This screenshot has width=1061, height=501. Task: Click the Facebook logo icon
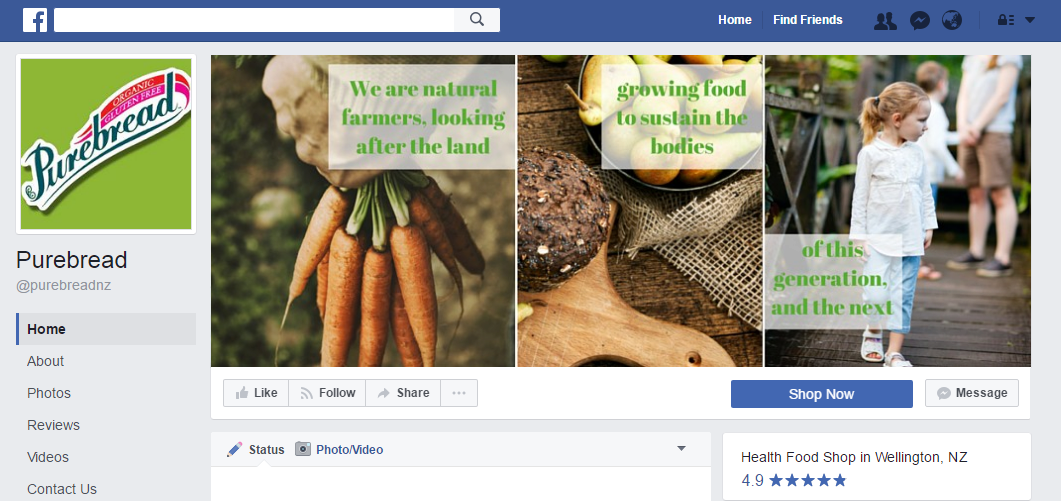[35, 20]
